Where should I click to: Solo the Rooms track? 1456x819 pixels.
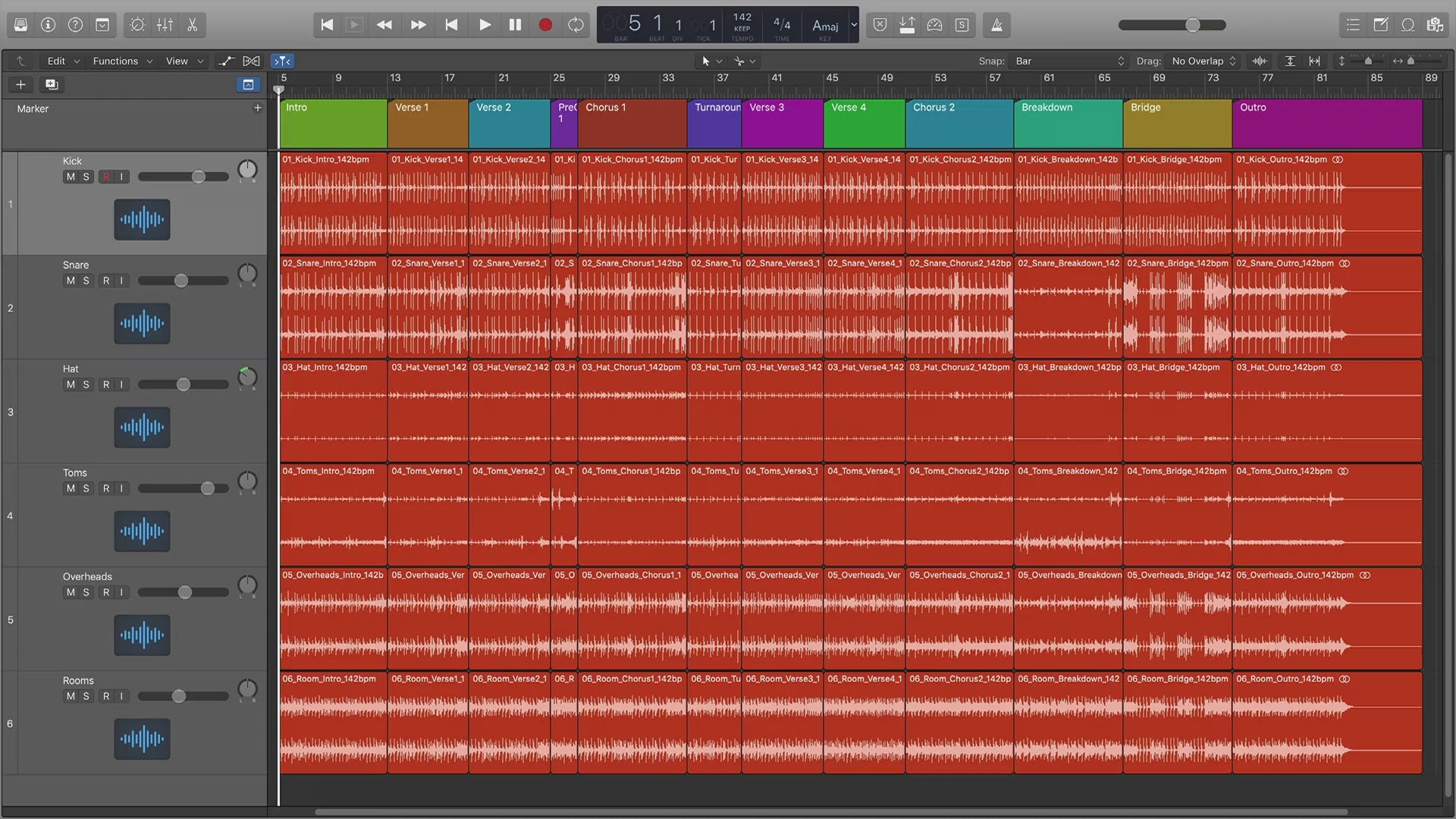click(x=86, y=696)
